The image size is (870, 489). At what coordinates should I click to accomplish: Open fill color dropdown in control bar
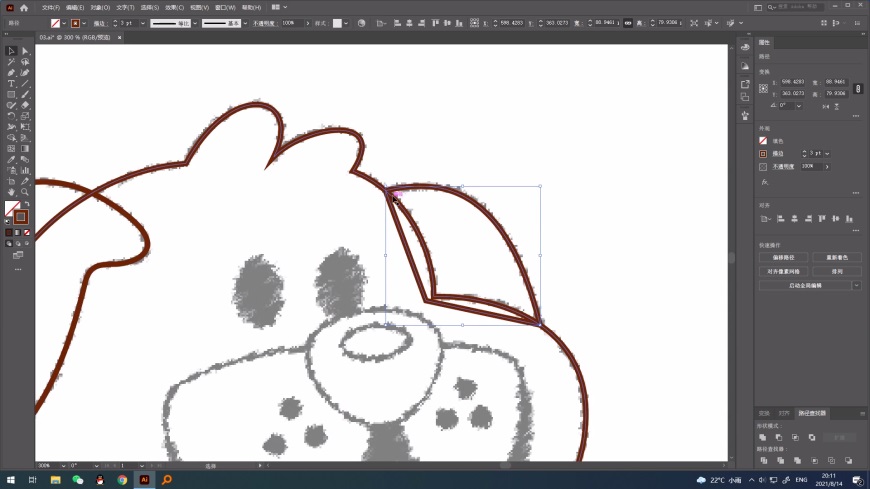coord(64,23)
